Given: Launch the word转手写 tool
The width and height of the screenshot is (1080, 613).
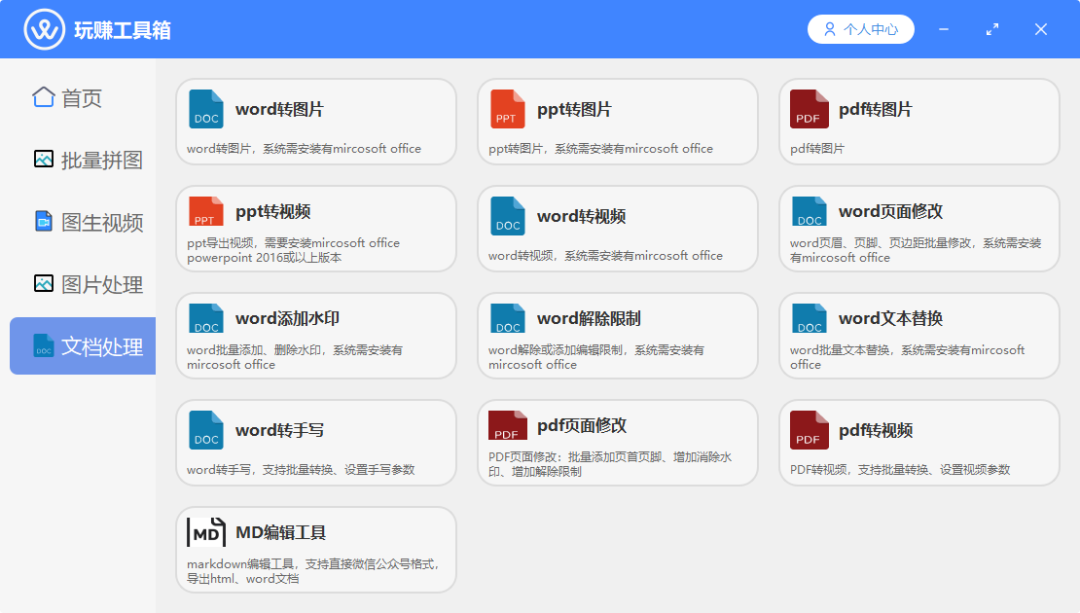Looking at the screenshot, I should tap(317, 441).
